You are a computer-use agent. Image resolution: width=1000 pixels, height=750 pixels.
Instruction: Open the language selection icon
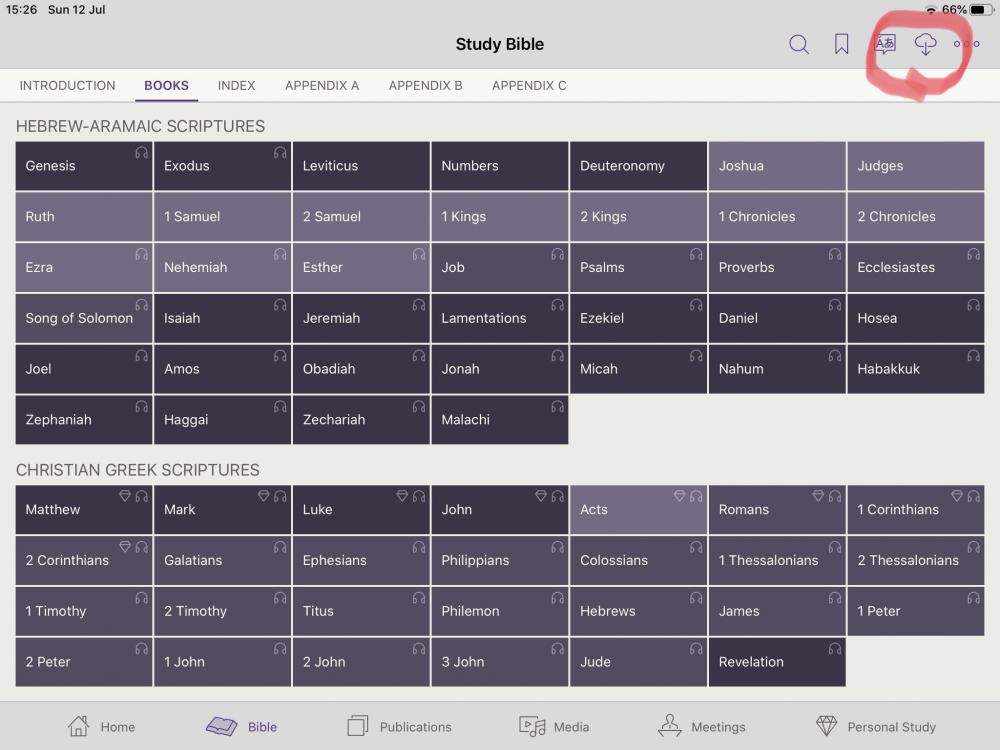coord(885,44)
